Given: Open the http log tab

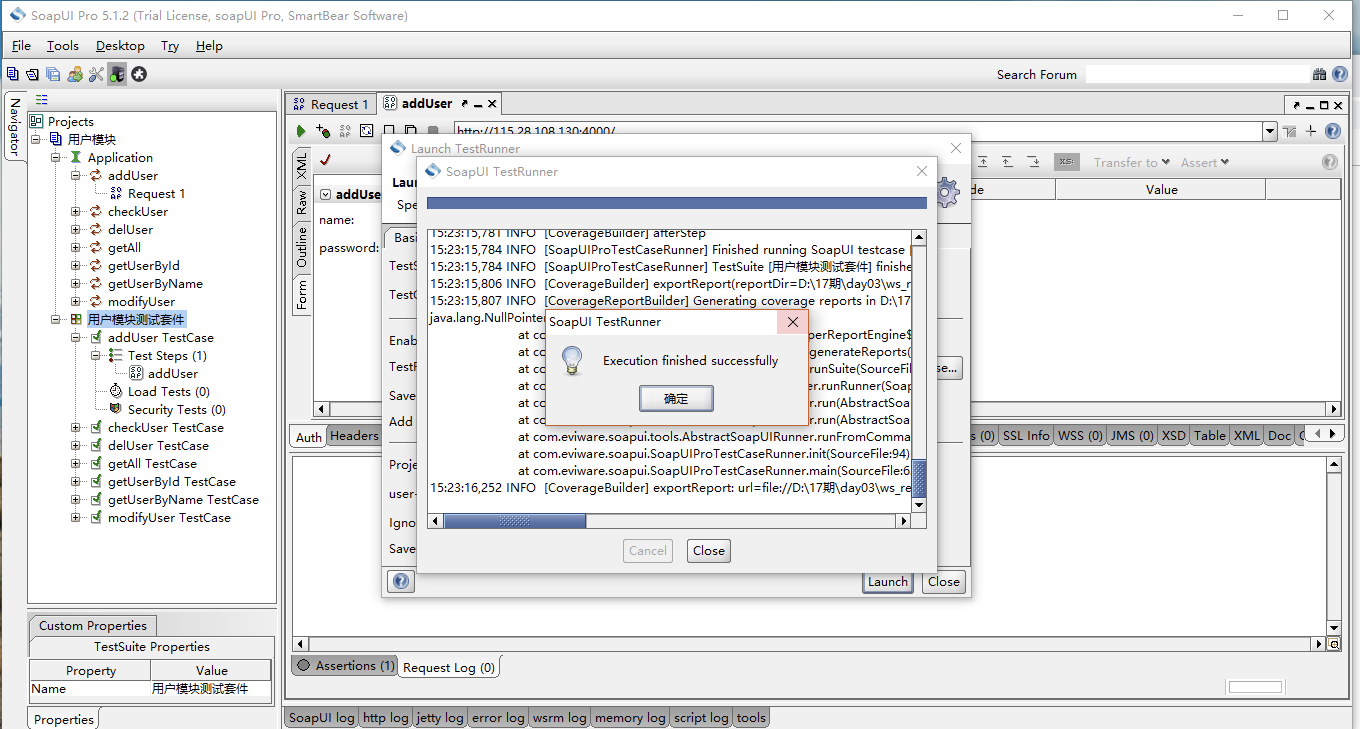Looking at the screenshot, I should [x=385, y=717].
